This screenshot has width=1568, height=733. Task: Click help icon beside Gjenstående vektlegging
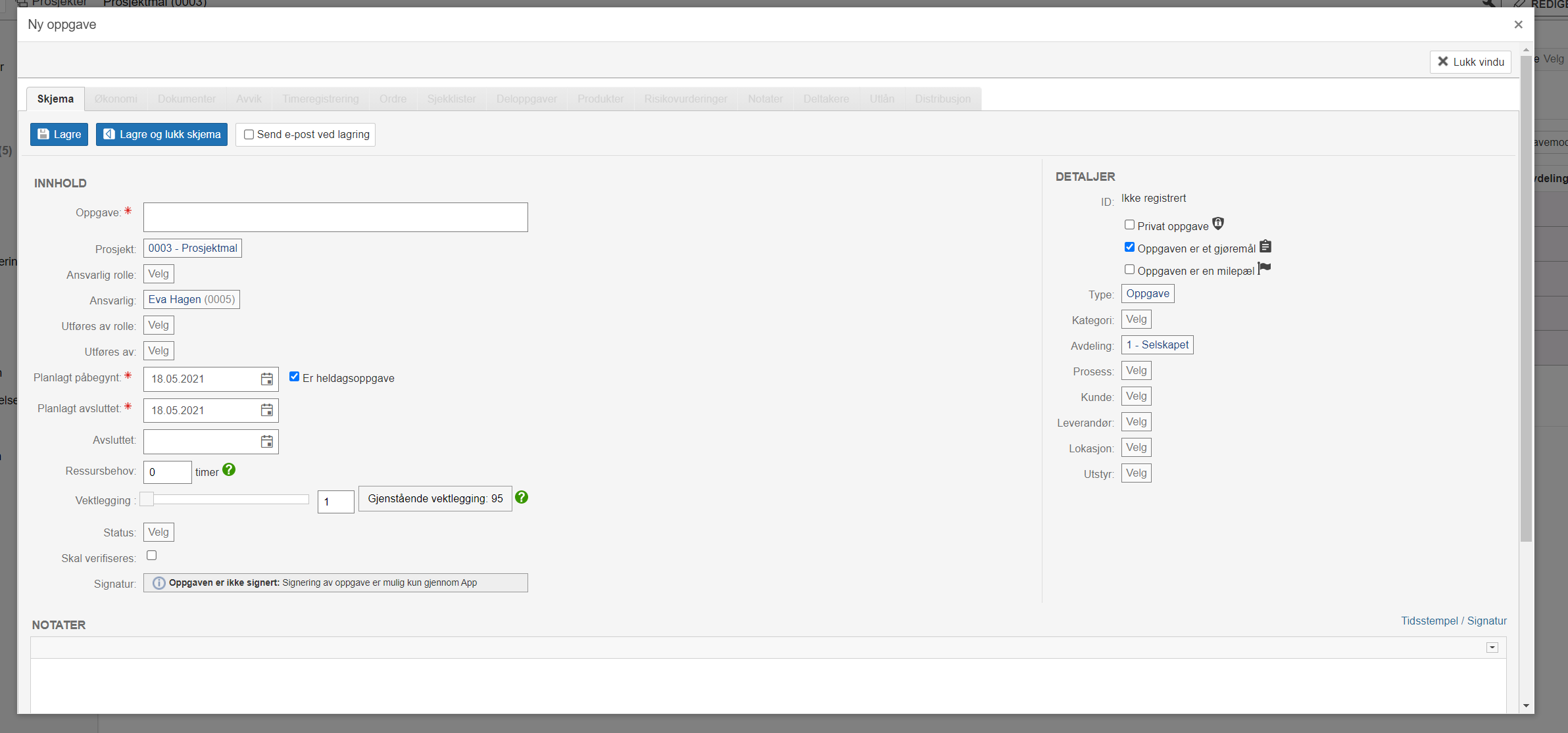[522, 498]
